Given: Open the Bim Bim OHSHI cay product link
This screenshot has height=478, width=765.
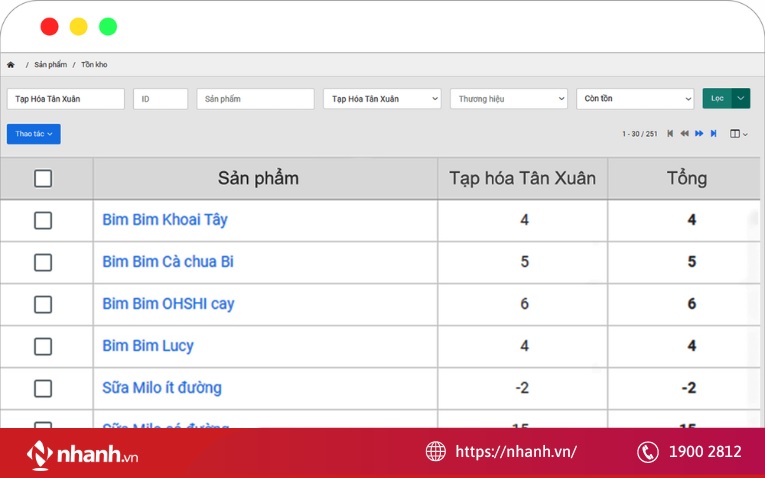Looking at the screenshot, I should pos(168,304).
